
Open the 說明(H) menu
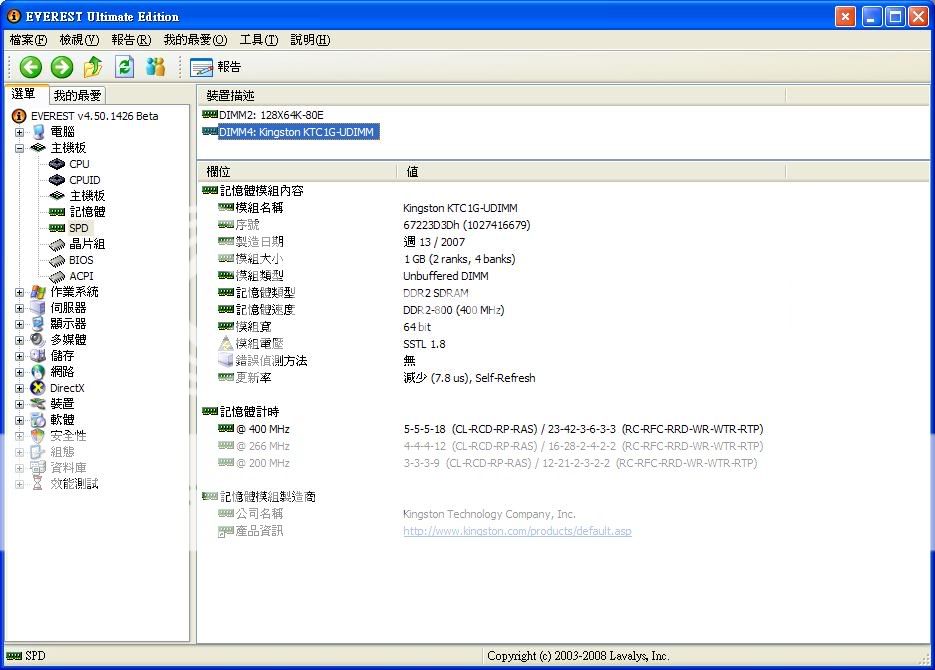coord(310,40)
